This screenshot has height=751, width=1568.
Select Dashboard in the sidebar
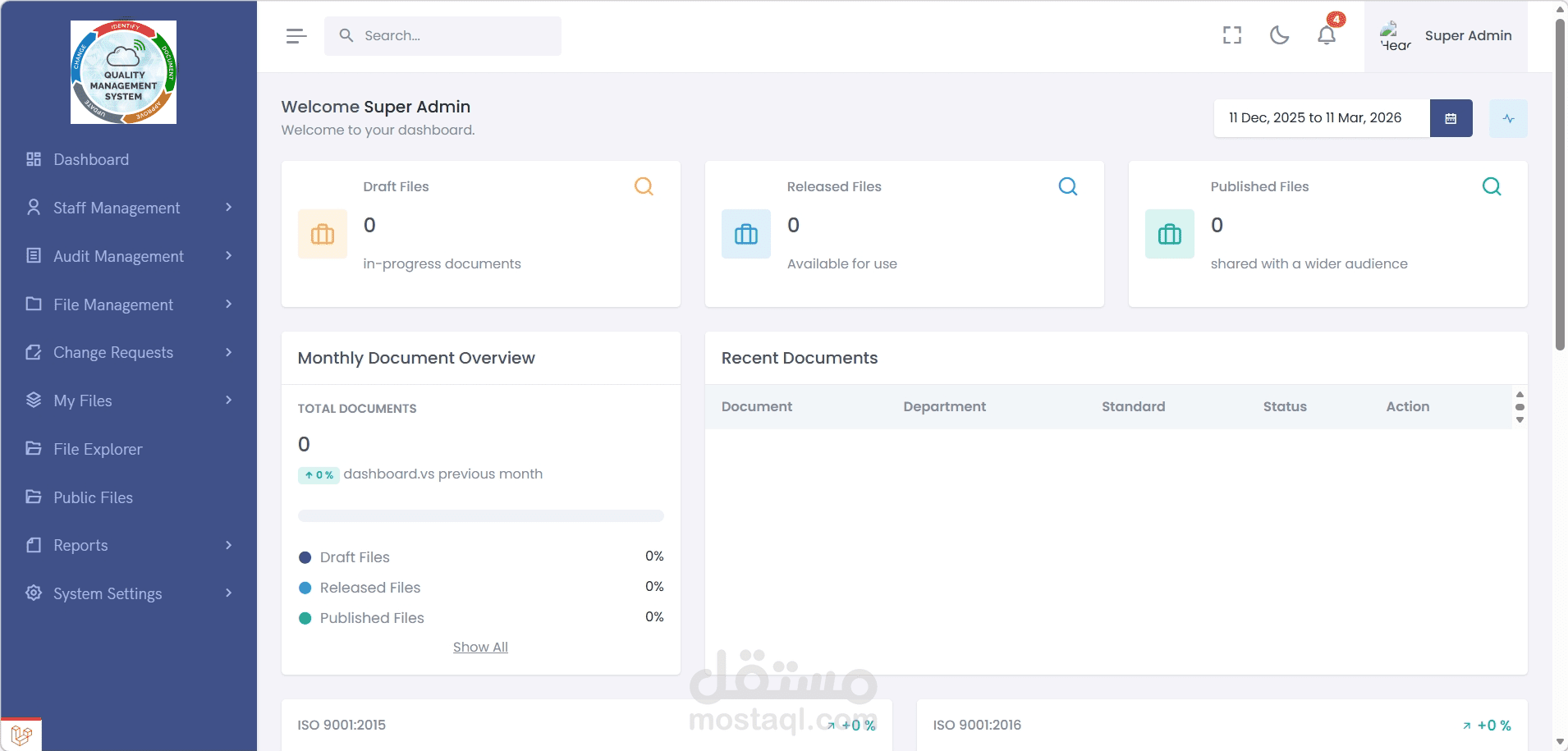(90, 159)
